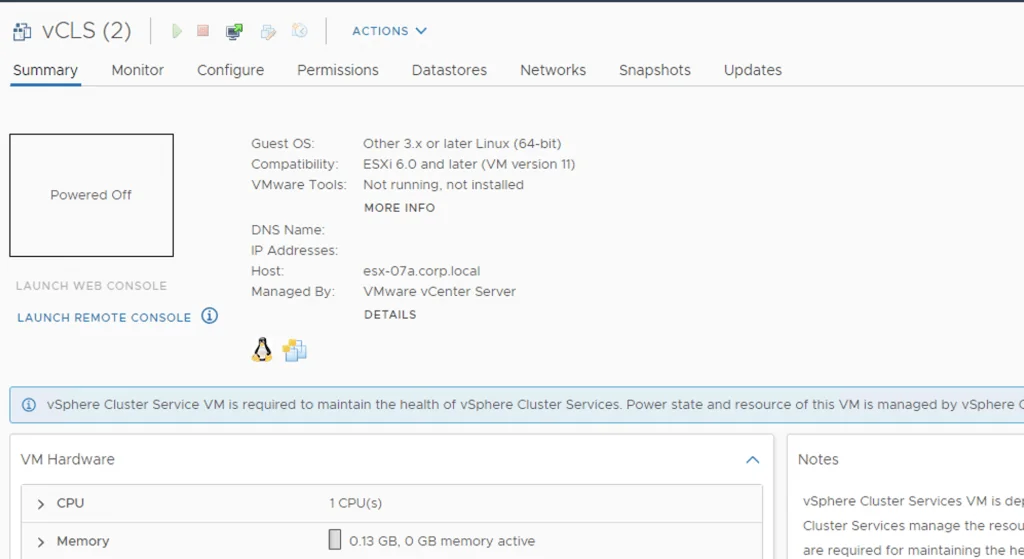Click the Take Snapshot clock icon

(x=299, y=31)
